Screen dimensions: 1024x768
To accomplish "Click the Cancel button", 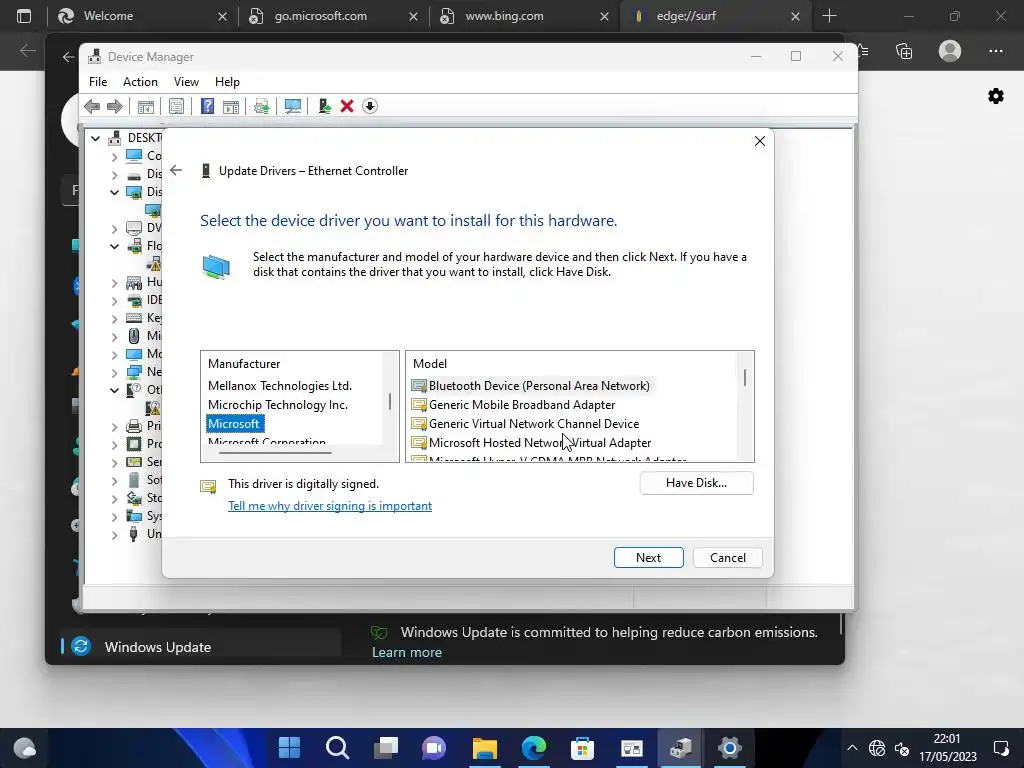I will click(728, 558).
